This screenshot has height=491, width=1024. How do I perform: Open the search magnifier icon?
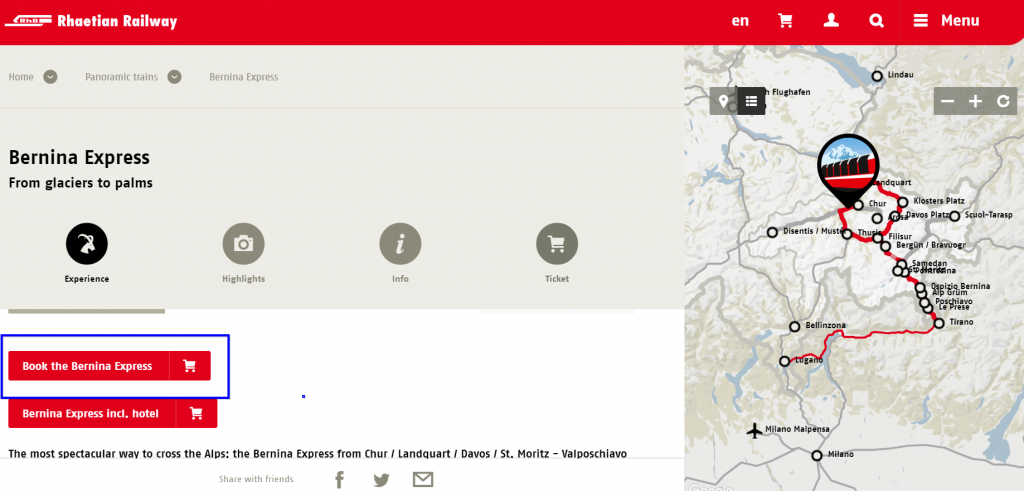876,21
